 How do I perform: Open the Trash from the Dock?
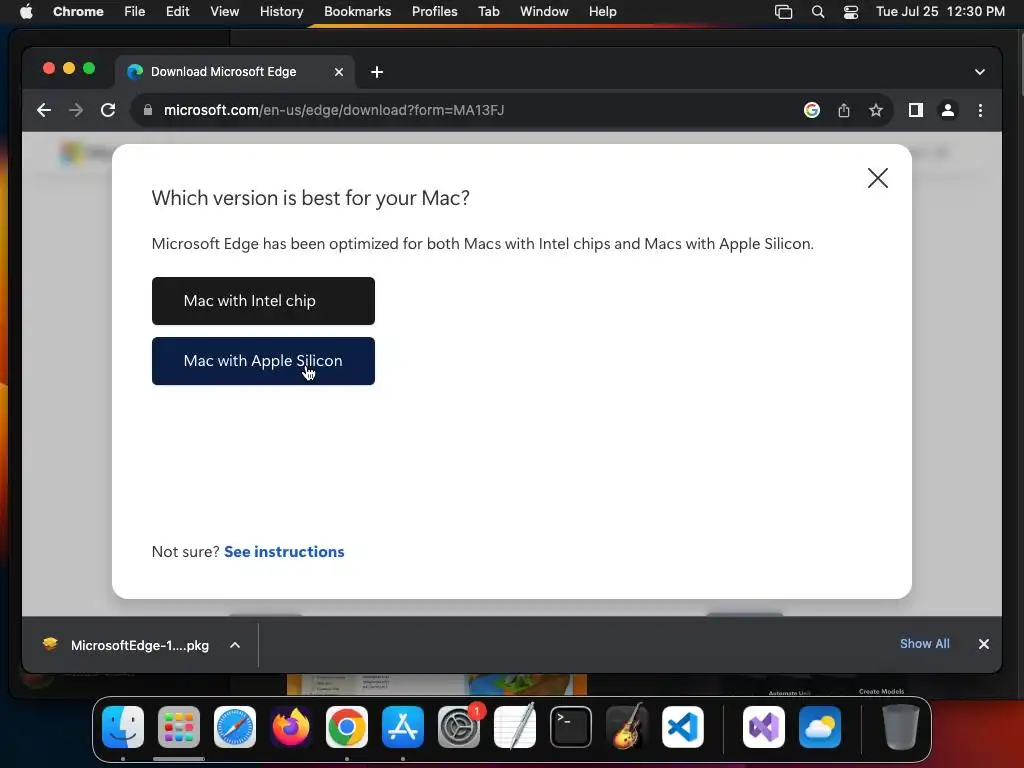[900, 727]
